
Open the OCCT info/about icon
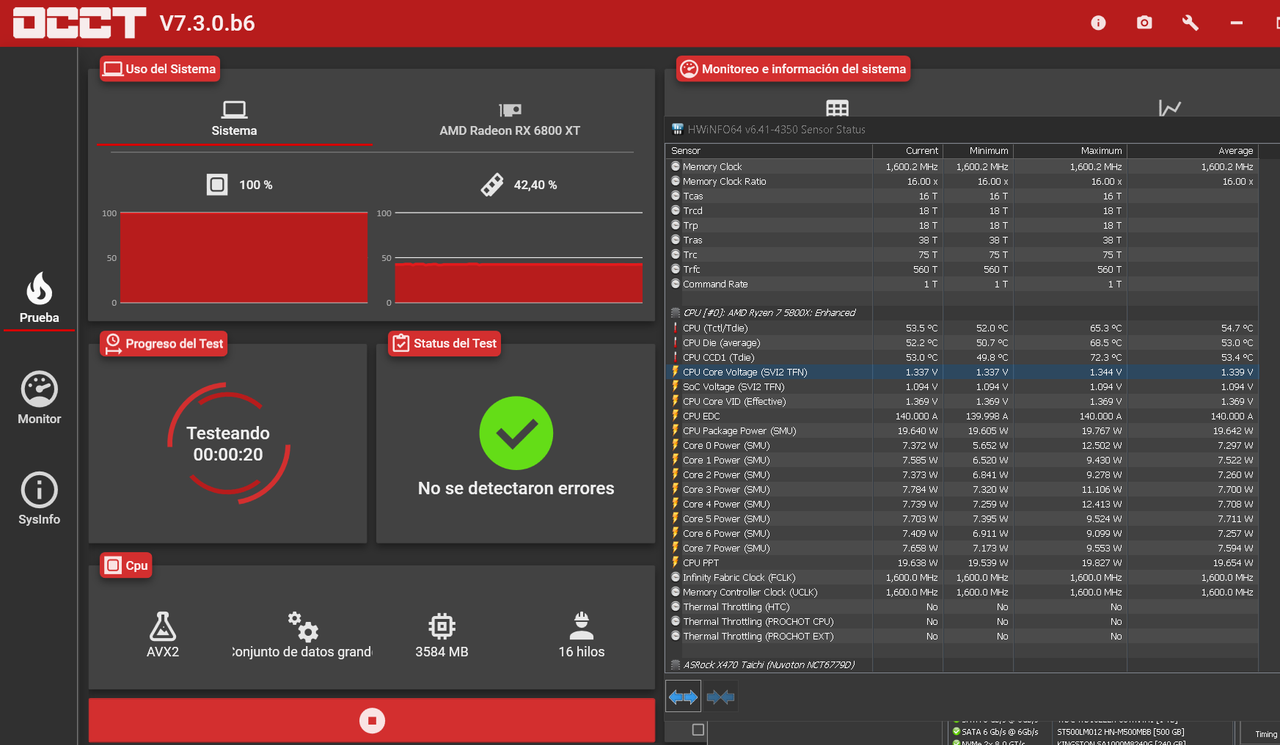point(1098,23)
